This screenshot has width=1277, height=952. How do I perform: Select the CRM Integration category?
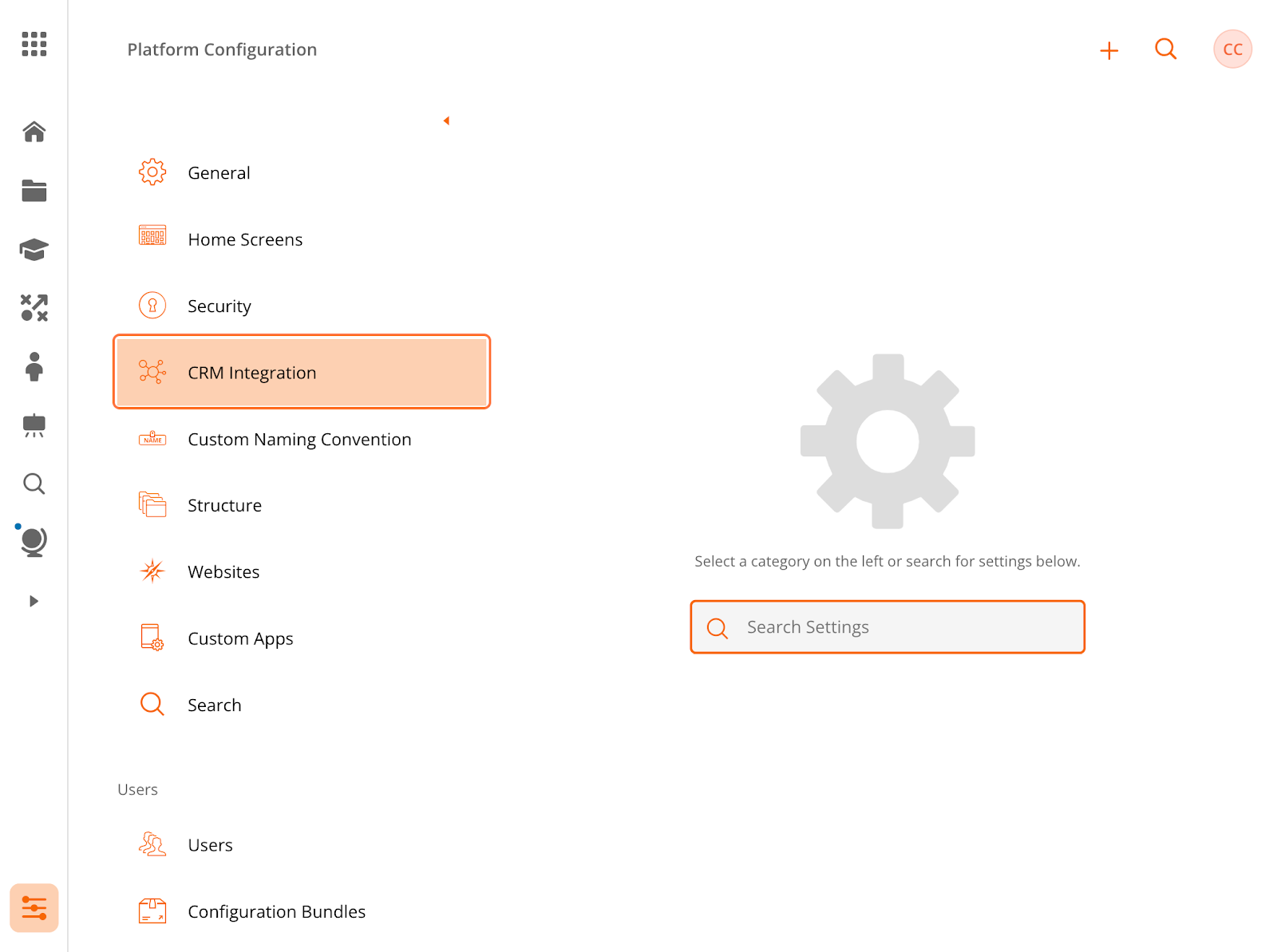(x=302, y=372)
